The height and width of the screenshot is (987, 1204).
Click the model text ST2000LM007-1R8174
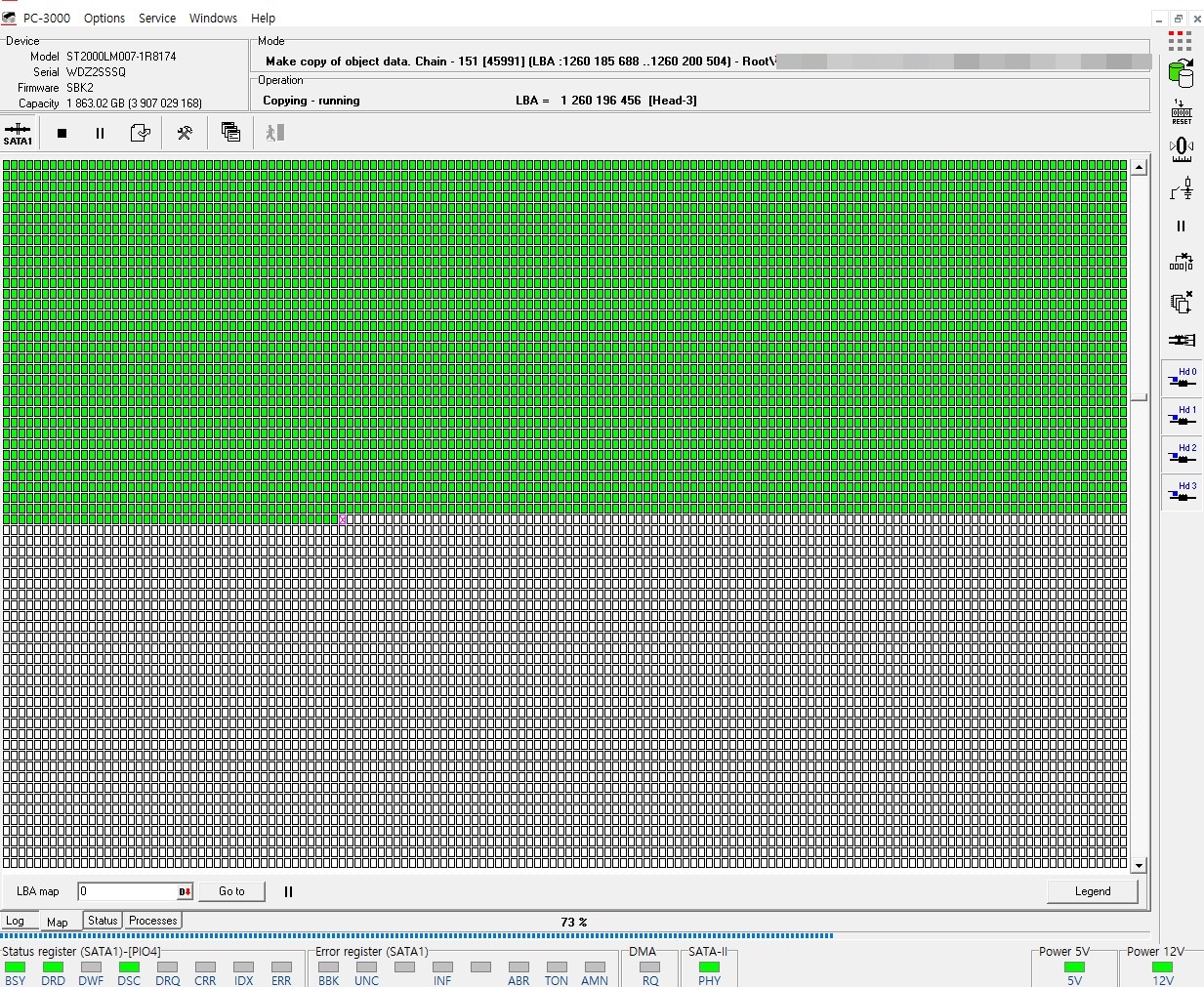121,57
